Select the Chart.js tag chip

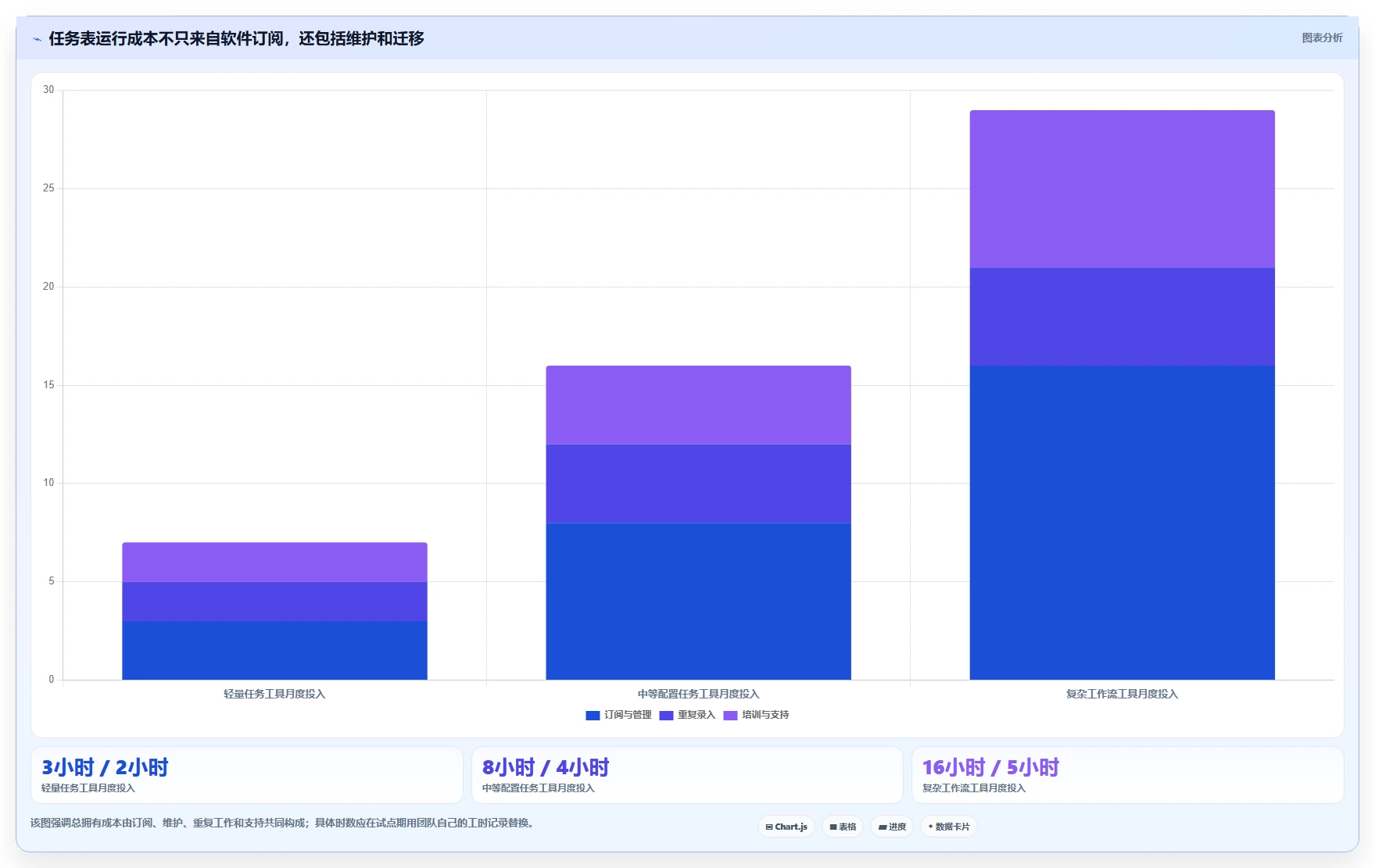click(786, 827)
